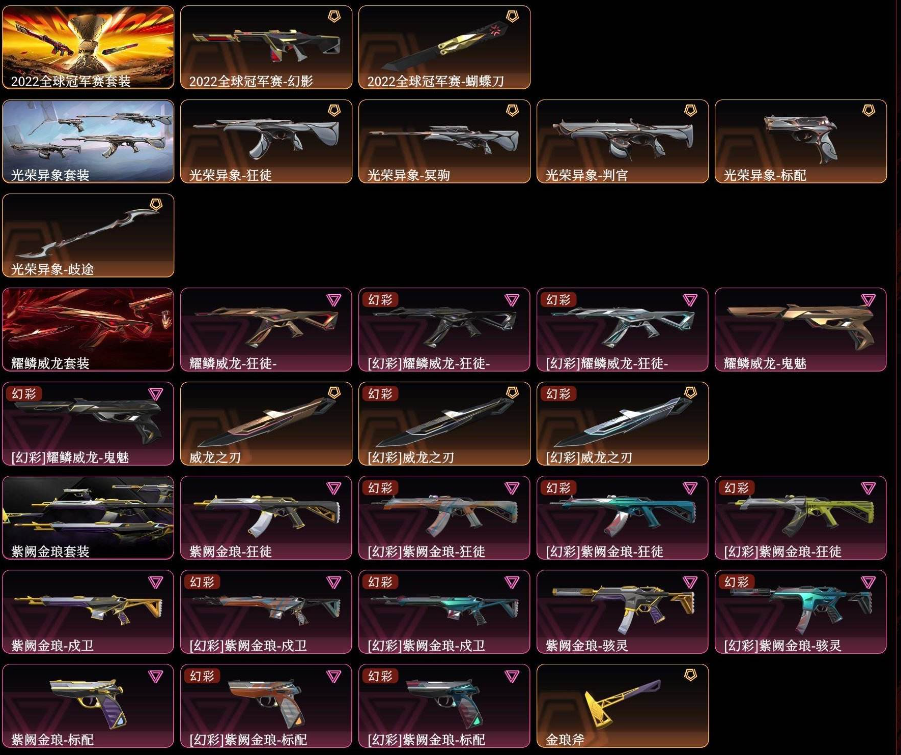Open the 紫阙金琅套装 bundle thumbnail
Image resolution: width=901 pixels, height=755 pixels.
88,518
